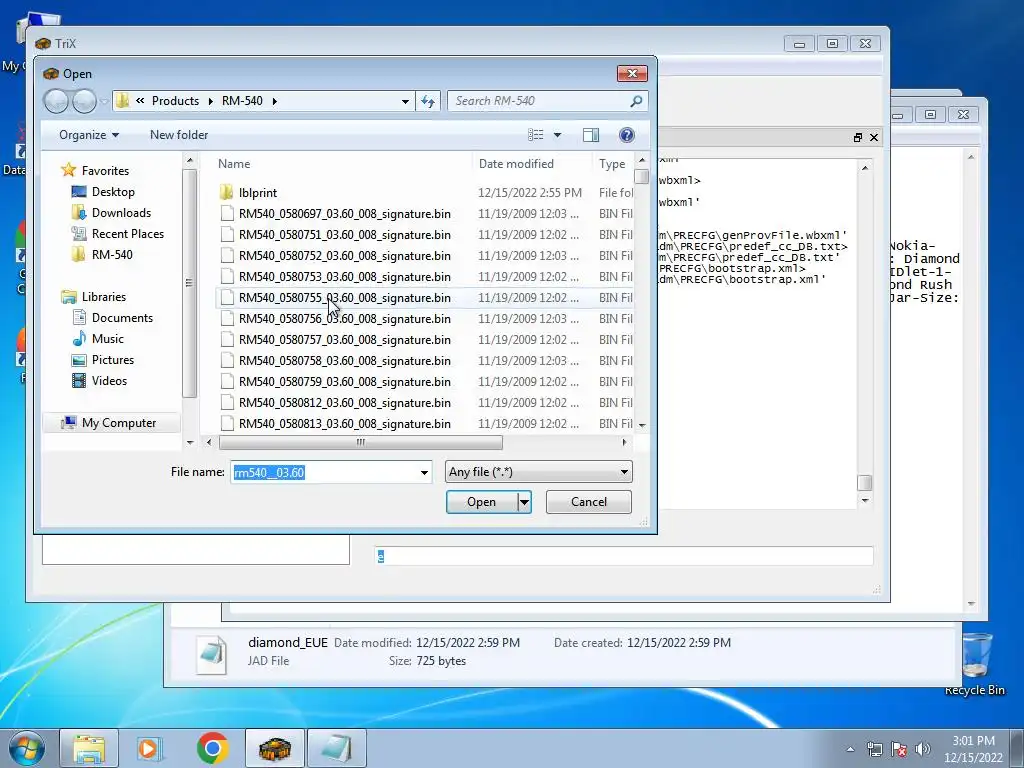Click the file list vertical scrollbar thumb

tap(642, 177)
